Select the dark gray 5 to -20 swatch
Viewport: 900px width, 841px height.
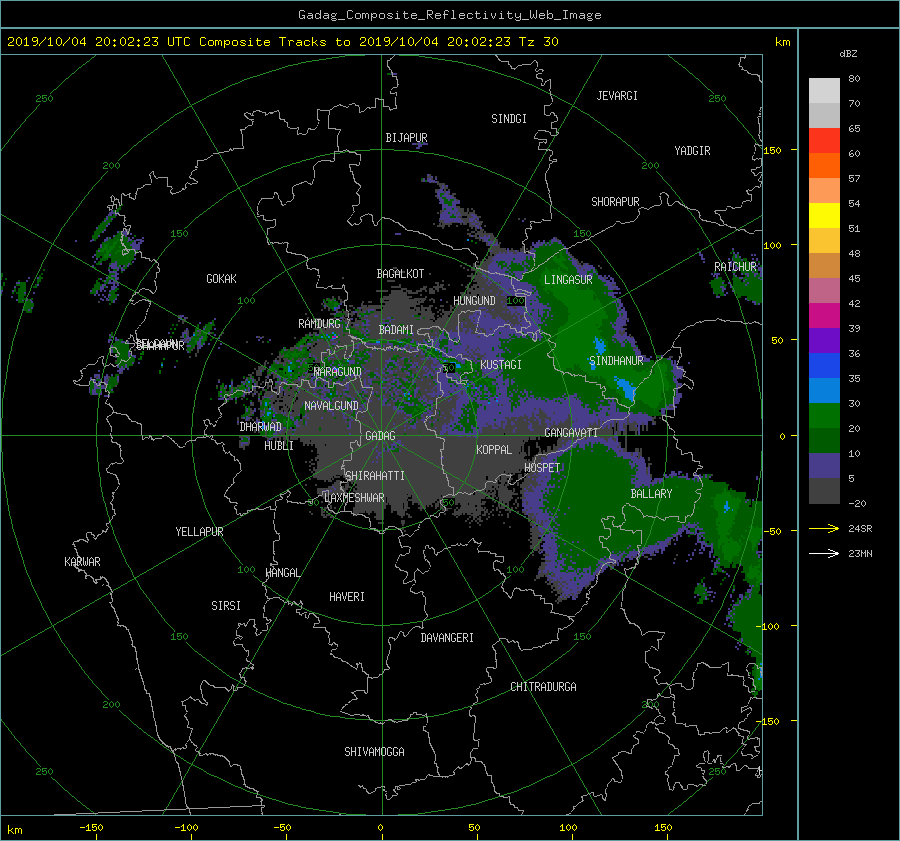[x=824, y=491]
